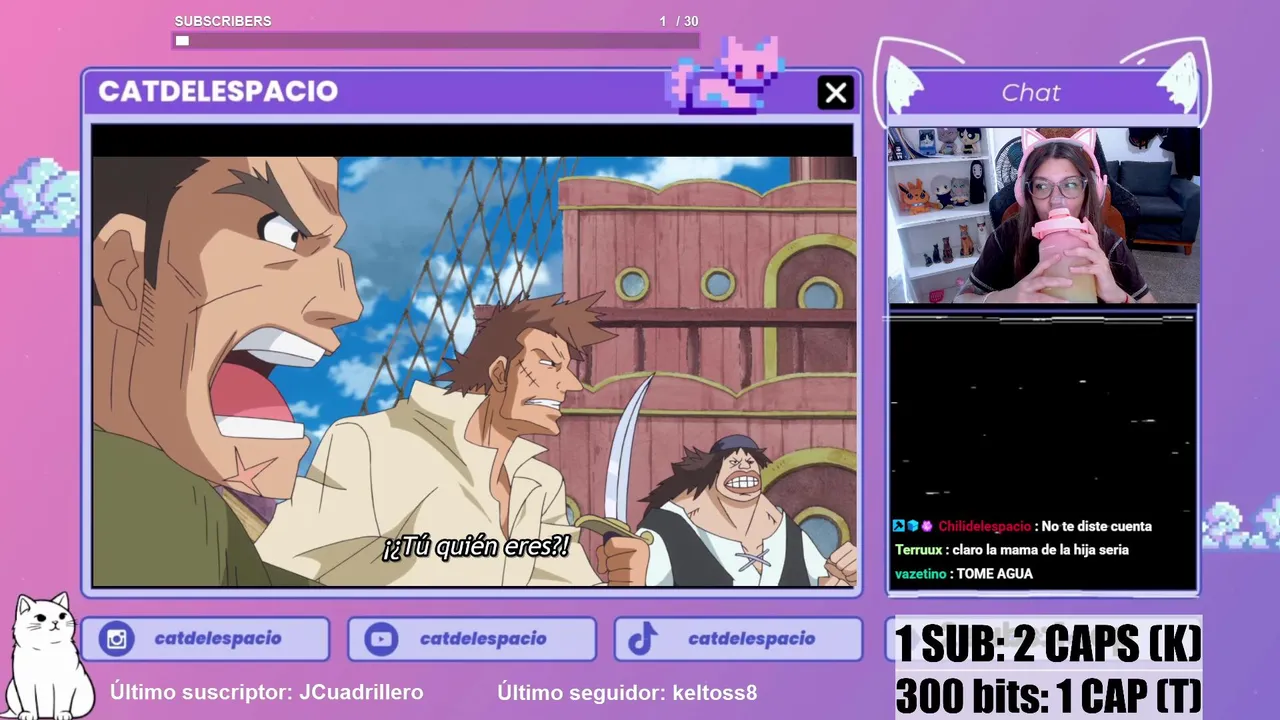Click the badge icons beside Chilidelespacio
1280x720 pixels.
coord(913,526)
